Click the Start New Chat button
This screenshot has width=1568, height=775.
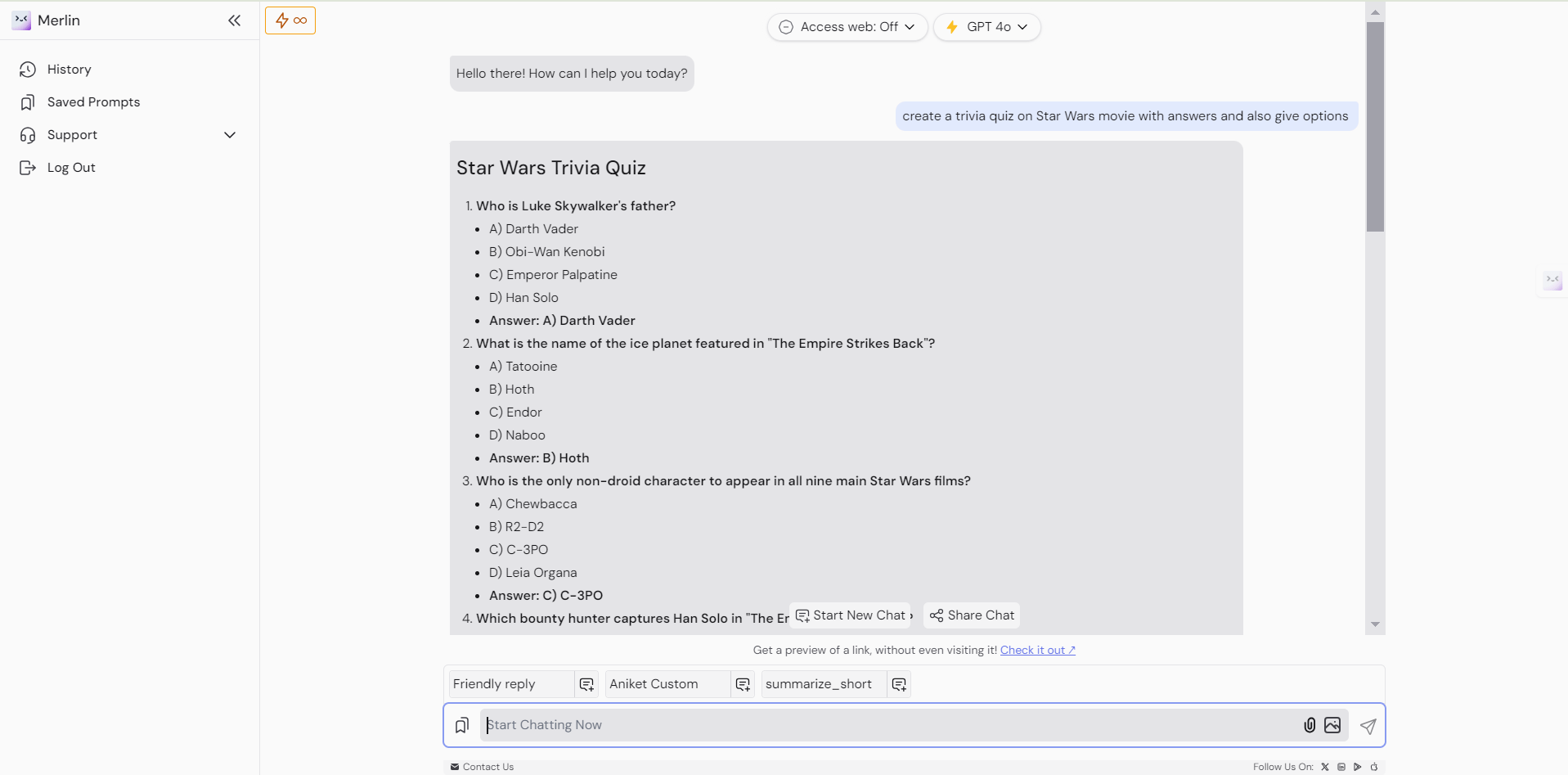click(x=851, y=615)
